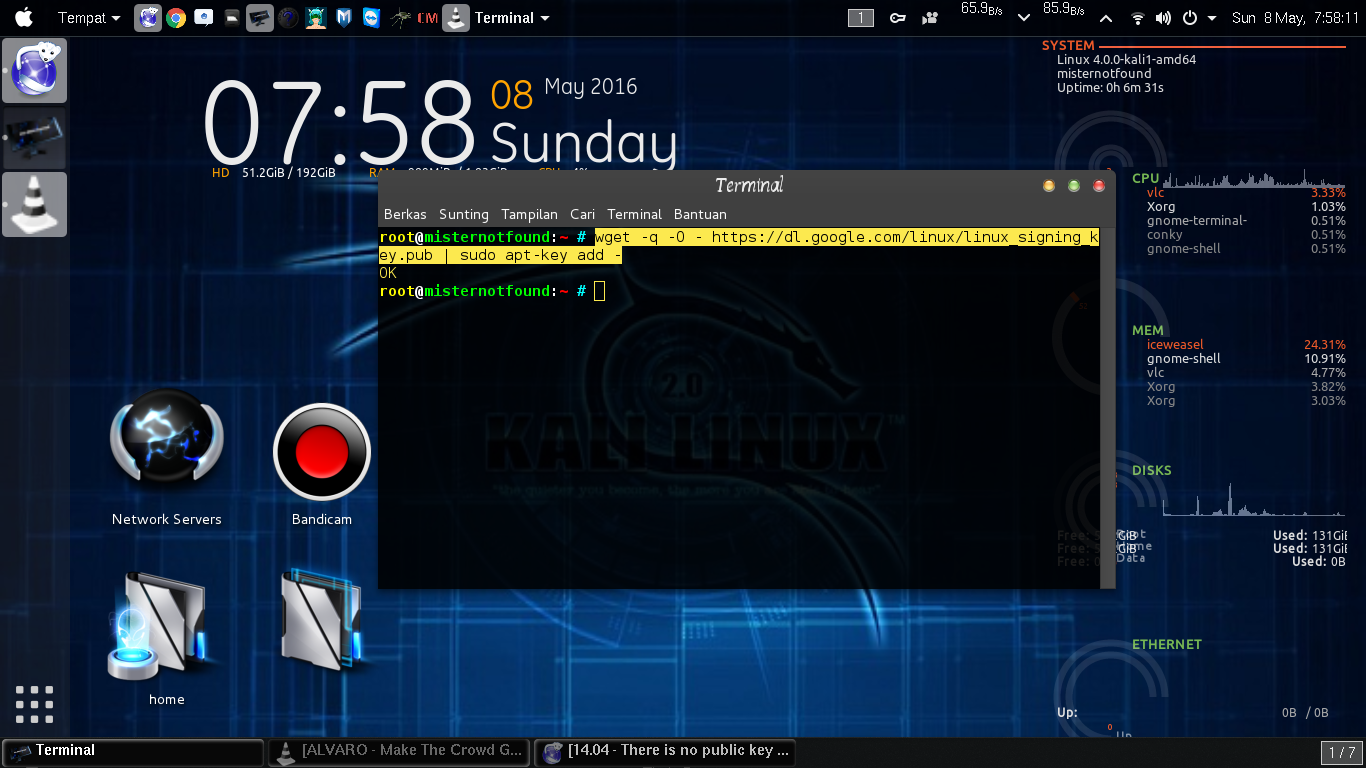Expand the Tempat places menu

(x=89, y=18)
